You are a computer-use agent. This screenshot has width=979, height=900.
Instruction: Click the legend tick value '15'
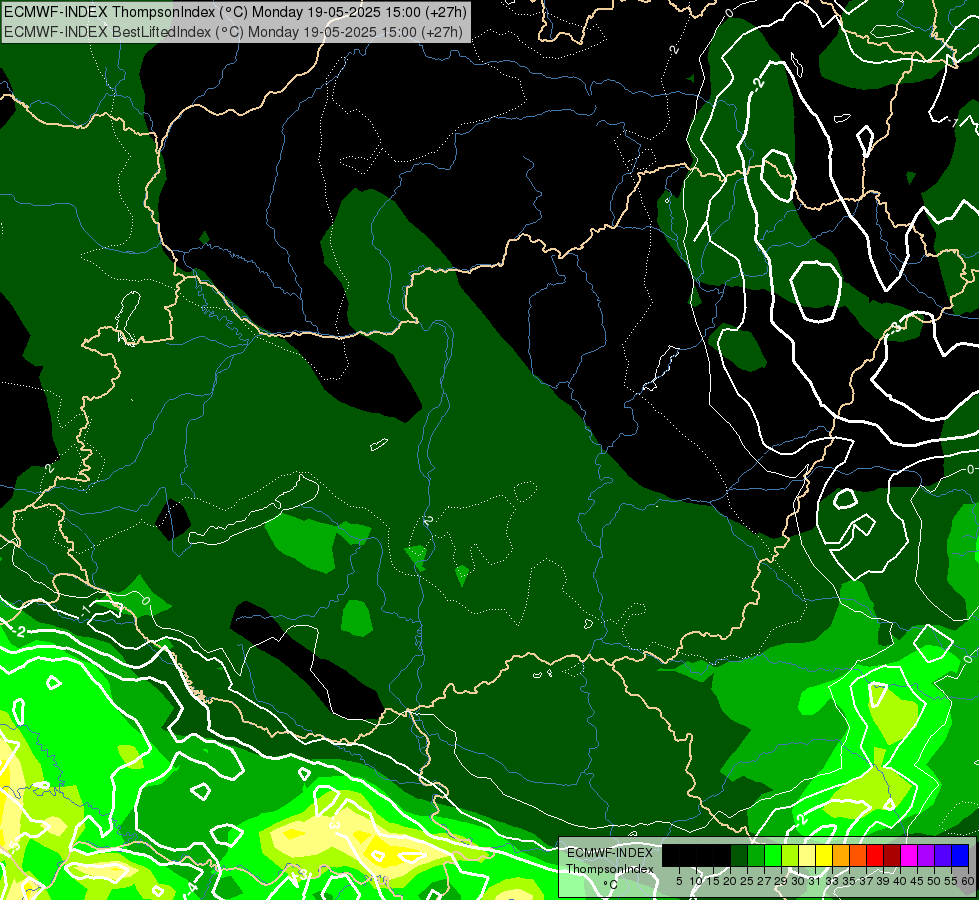(x=713, y=881)
